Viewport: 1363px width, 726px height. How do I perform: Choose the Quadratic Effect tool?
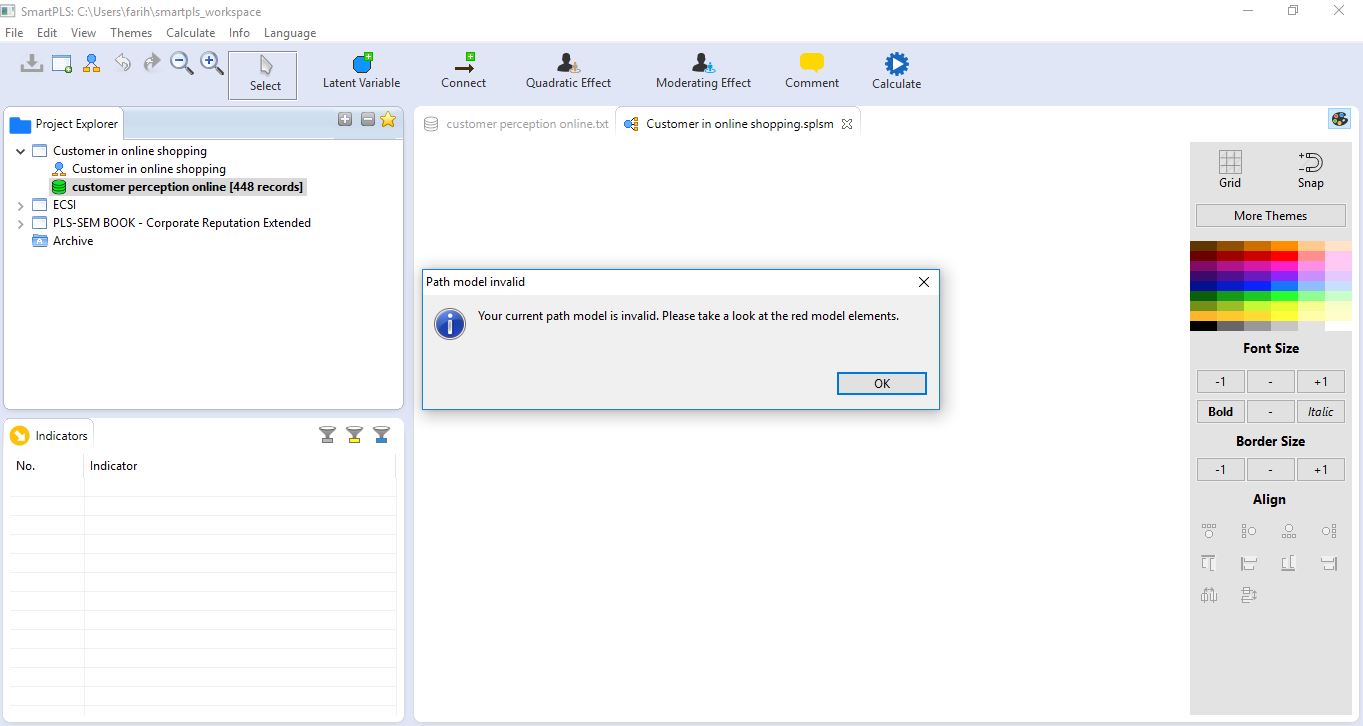[x=568, y=71]
